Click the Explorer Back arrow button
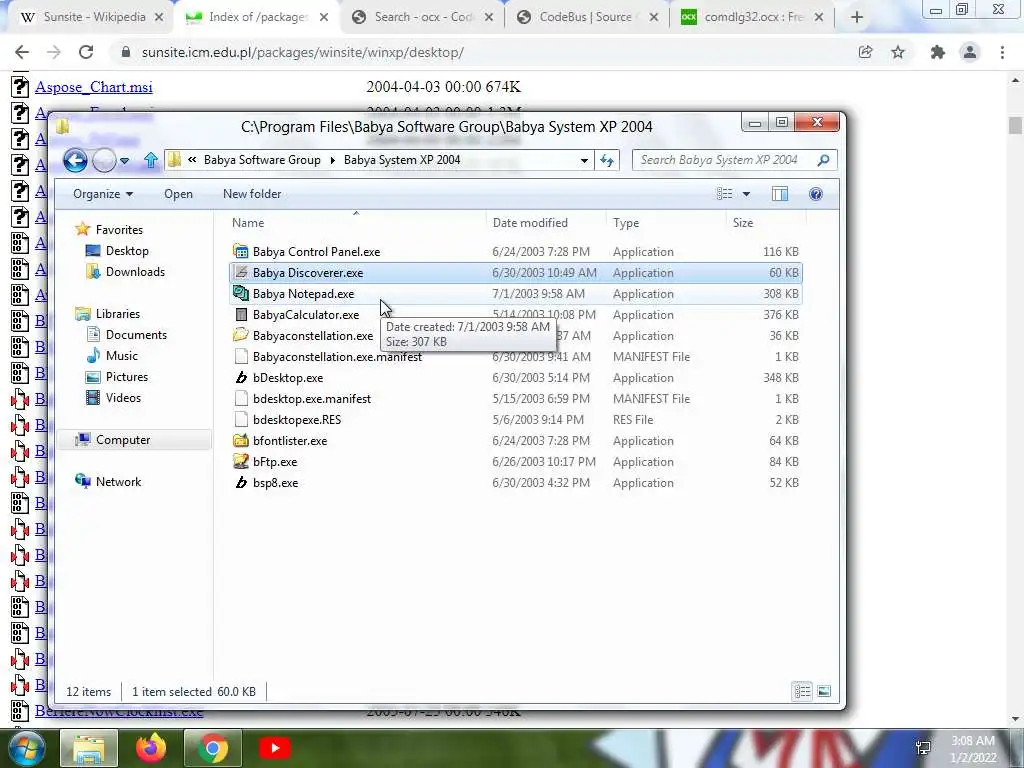 (x=75, y=160)
